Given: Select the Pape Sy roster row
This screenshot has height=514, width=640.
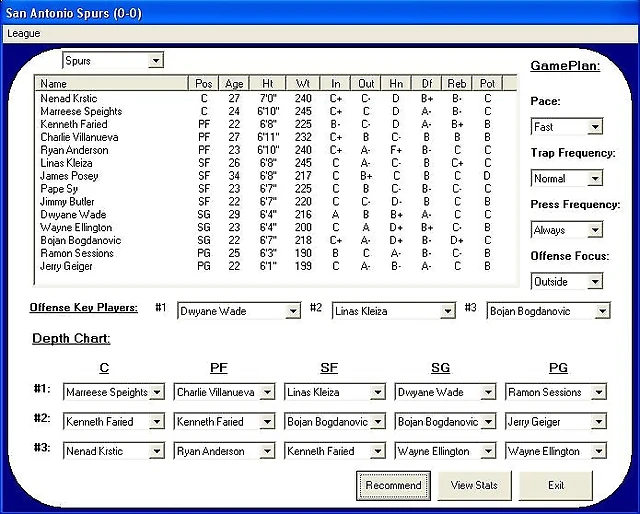Looking at the screenshot, I should pos(276,189).
